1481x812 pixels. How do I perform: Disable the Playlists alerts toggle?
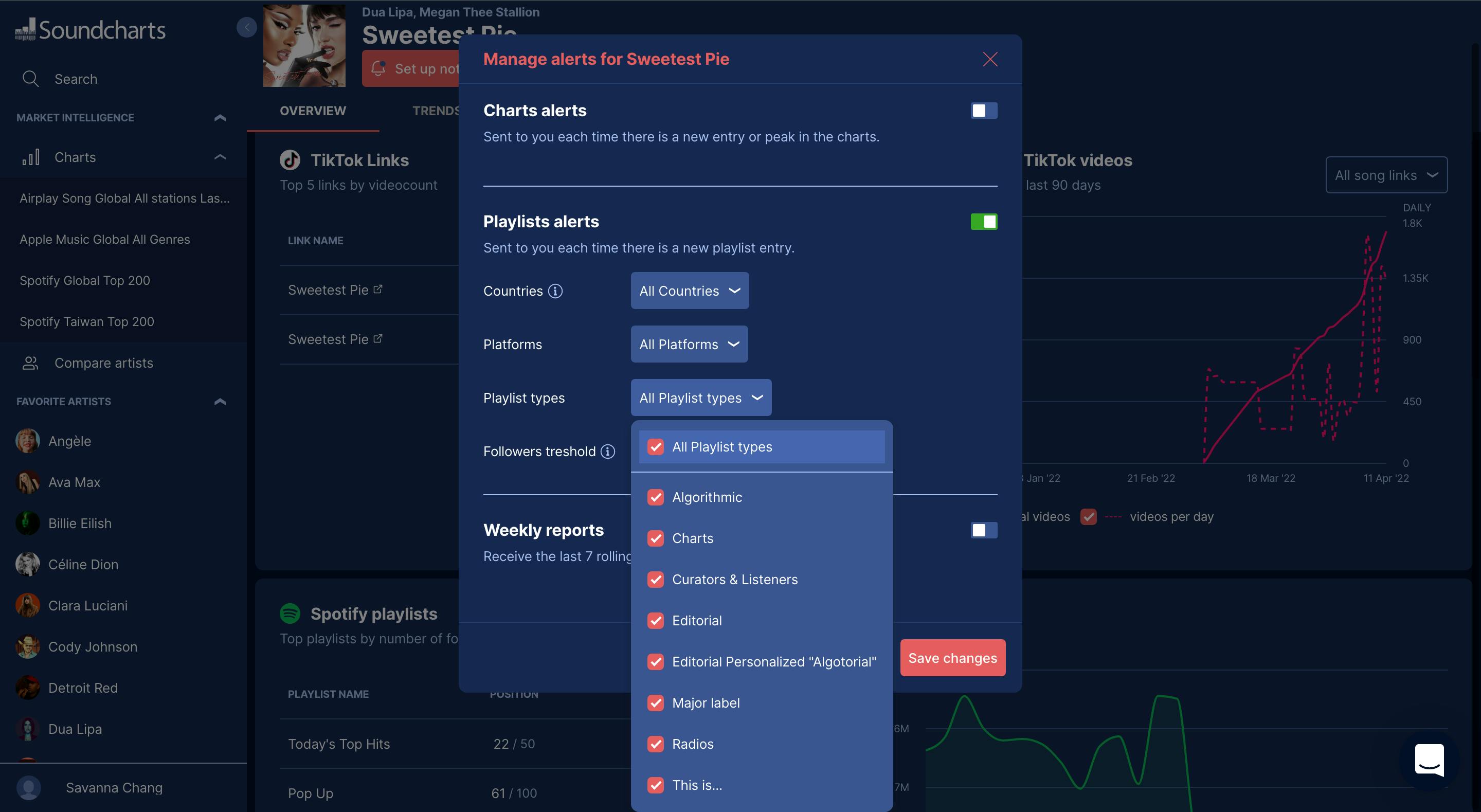click(x=984, y=222)
